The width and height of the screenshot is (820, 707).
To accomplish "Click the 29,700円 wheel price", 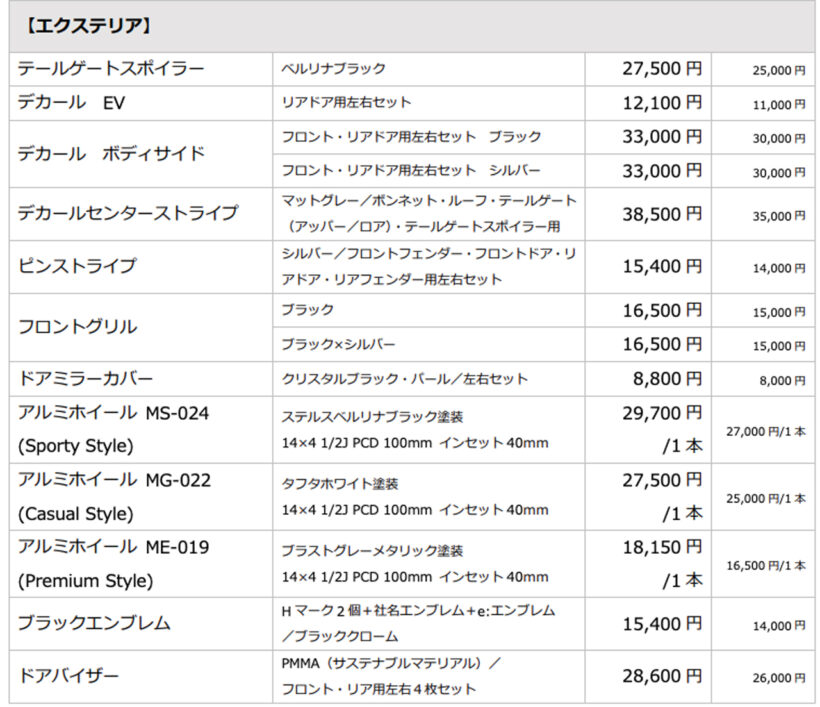I will click(x=661, y=413).
